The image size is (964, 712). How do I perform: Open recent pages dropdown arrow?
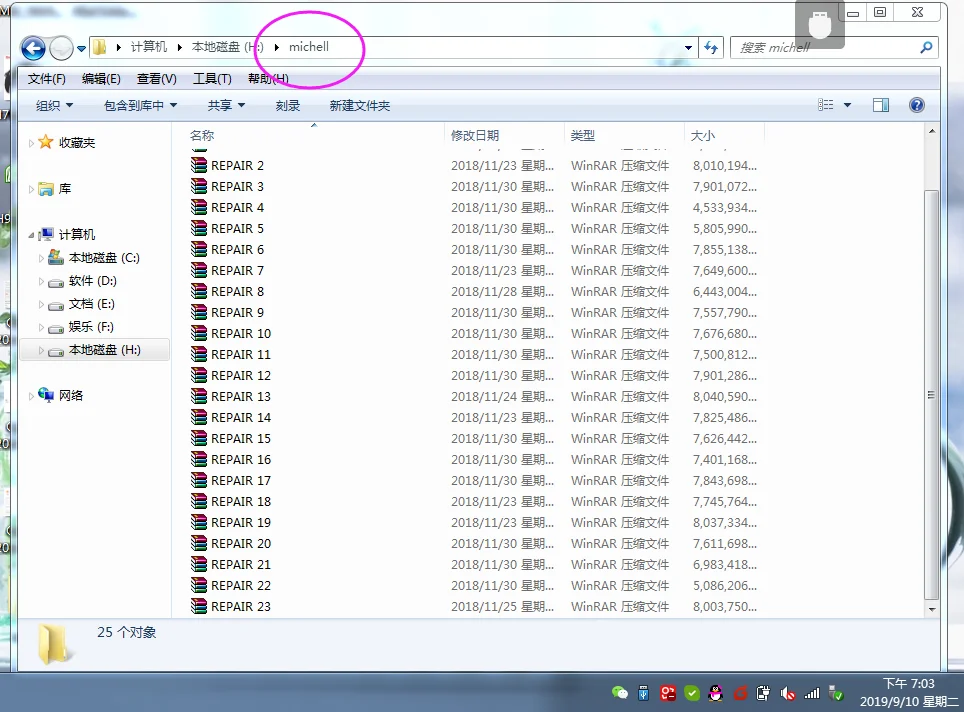[81, 48]
